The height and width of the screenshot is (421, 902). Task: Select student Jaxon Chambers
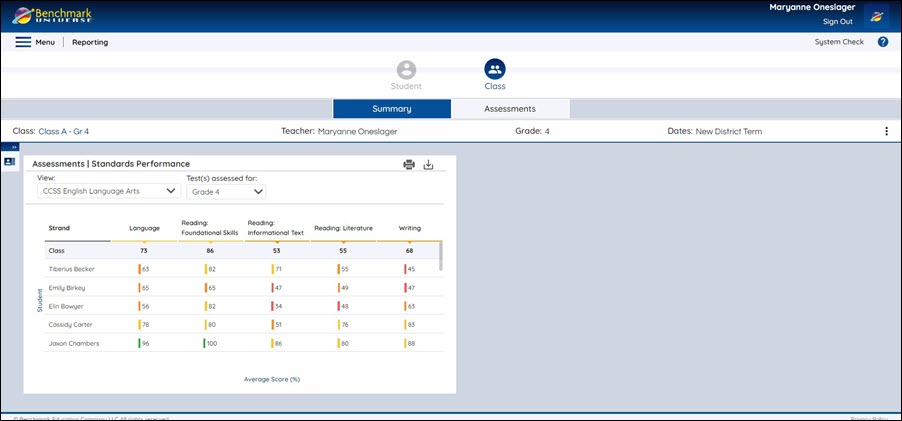tap(74, 343)
